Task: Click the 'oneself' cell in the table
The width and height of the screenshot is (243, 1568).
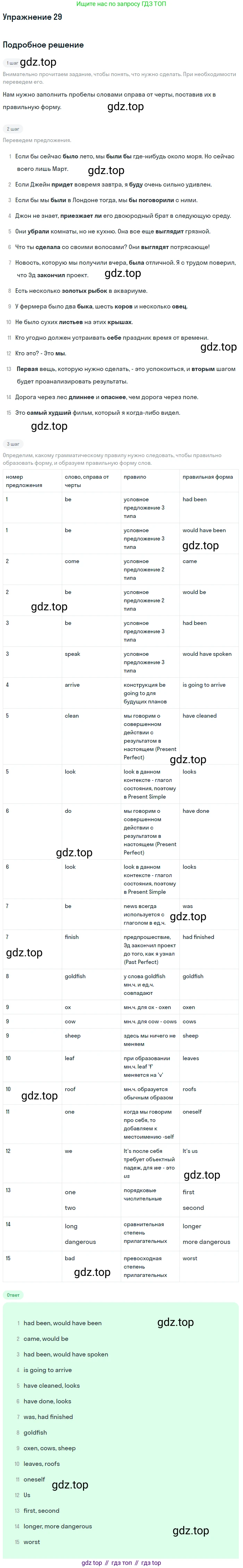Action: click(x=192, y=1112)
